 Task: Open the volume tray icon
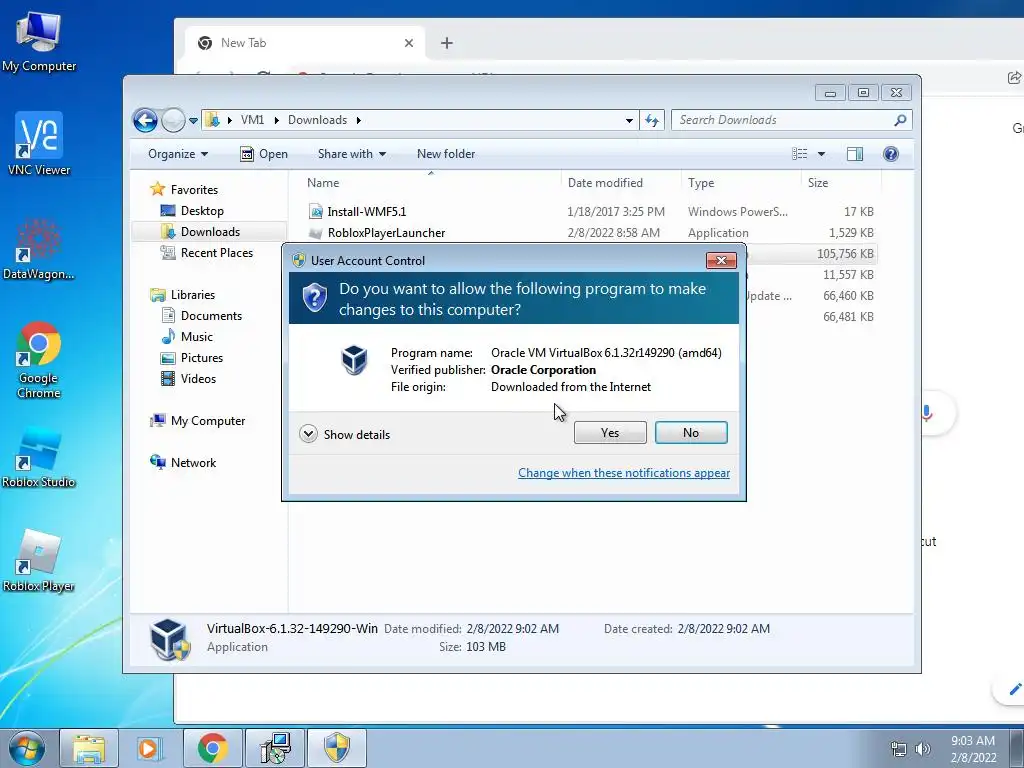(923, 749)
